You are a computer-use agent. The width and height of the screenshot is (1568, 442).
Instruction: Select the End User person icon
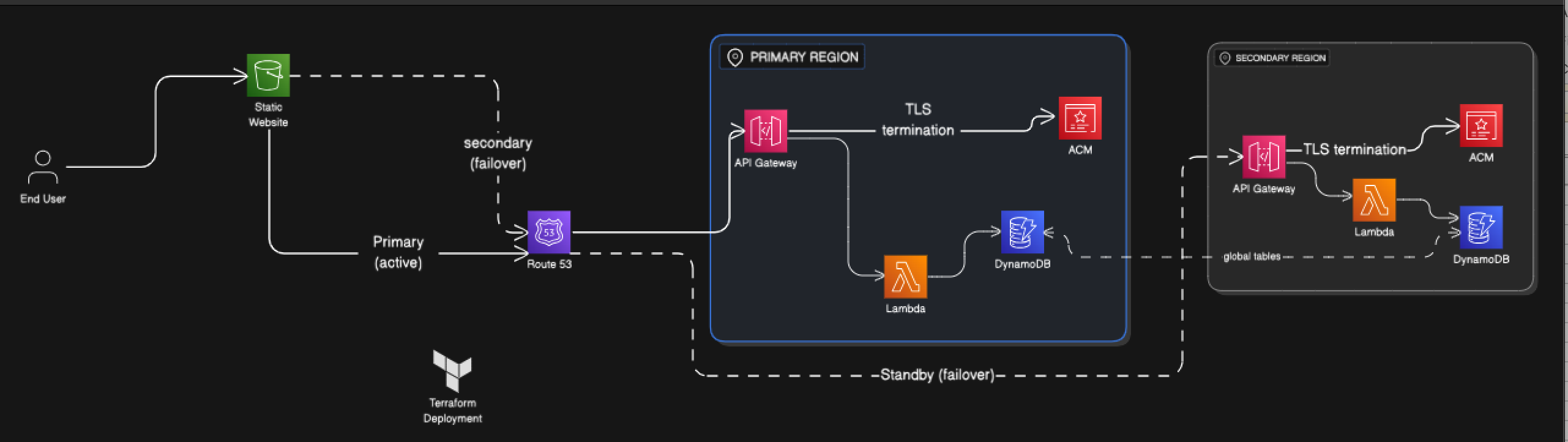pos(43,167)
